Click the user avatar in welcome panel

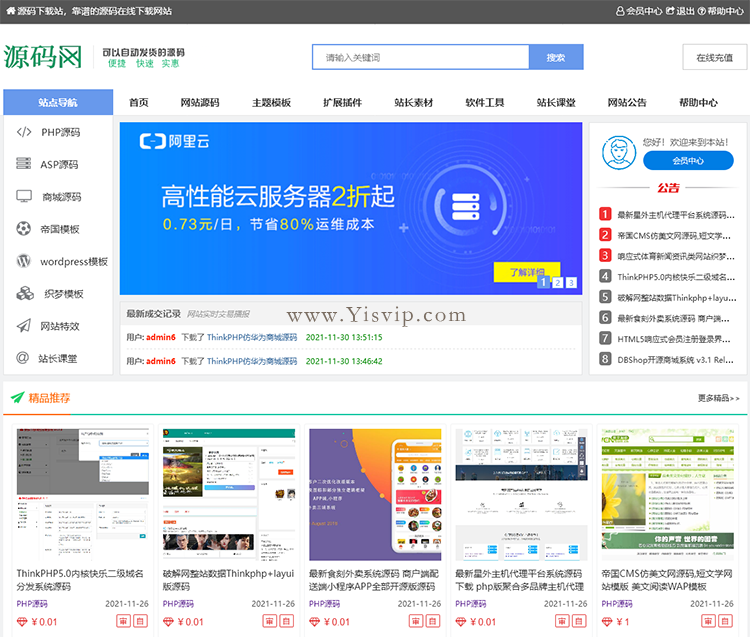tap(619, 153)
